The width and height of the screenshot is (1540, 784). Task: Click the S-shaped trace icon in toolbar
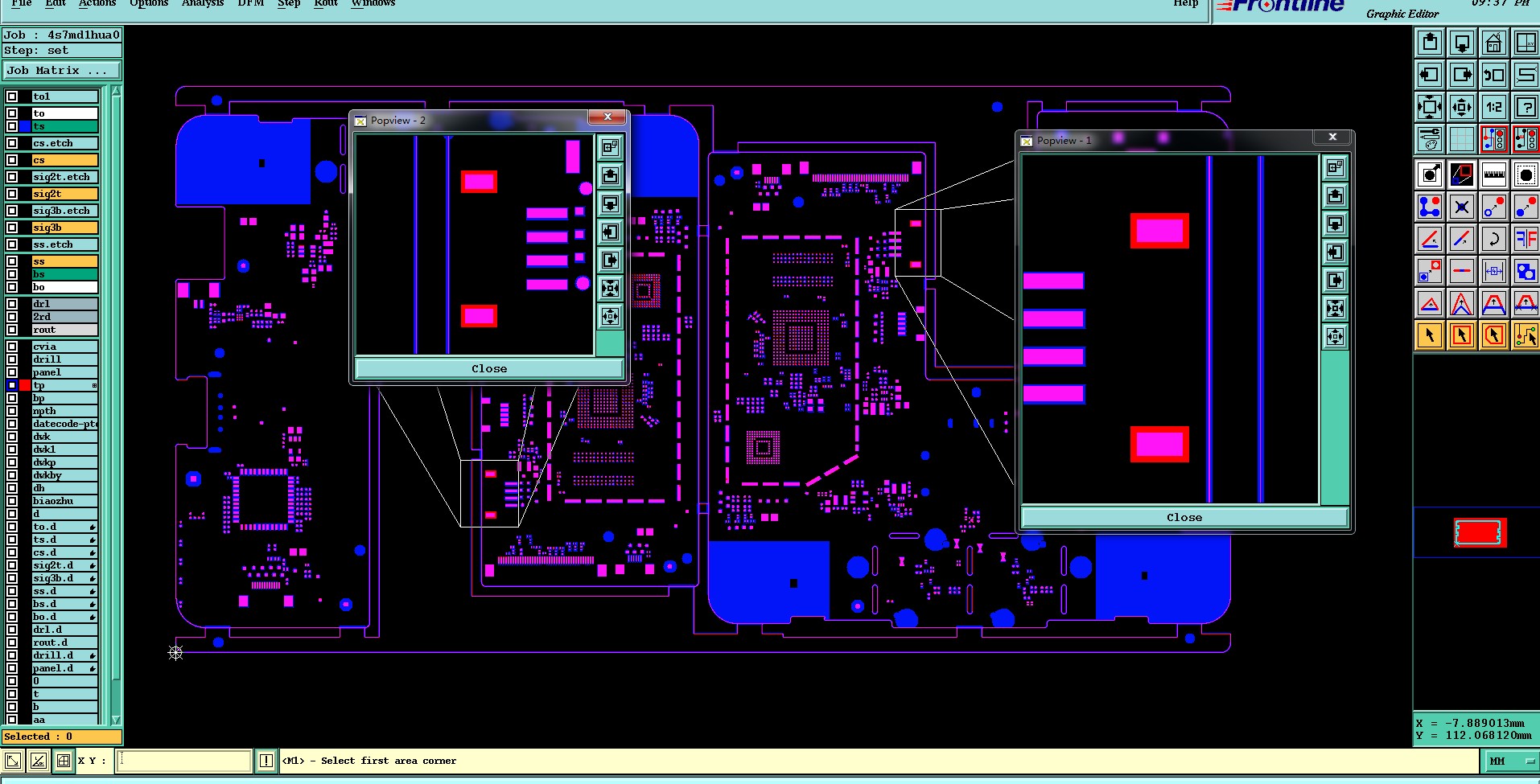click(1526, 75)
